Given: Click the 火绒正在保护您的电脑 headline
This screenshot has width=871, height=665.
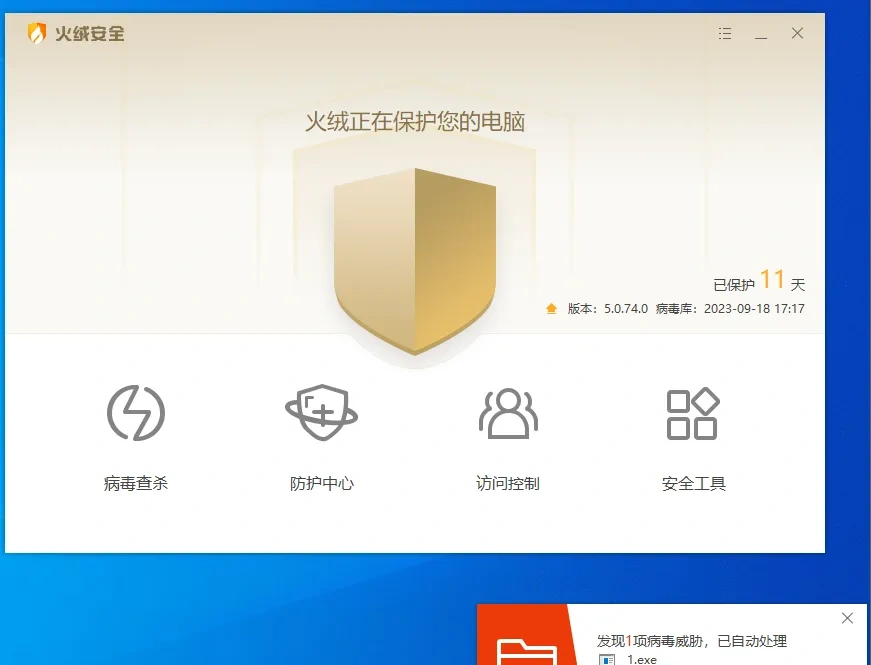Looking at the screenshot, I should point(415,122).
